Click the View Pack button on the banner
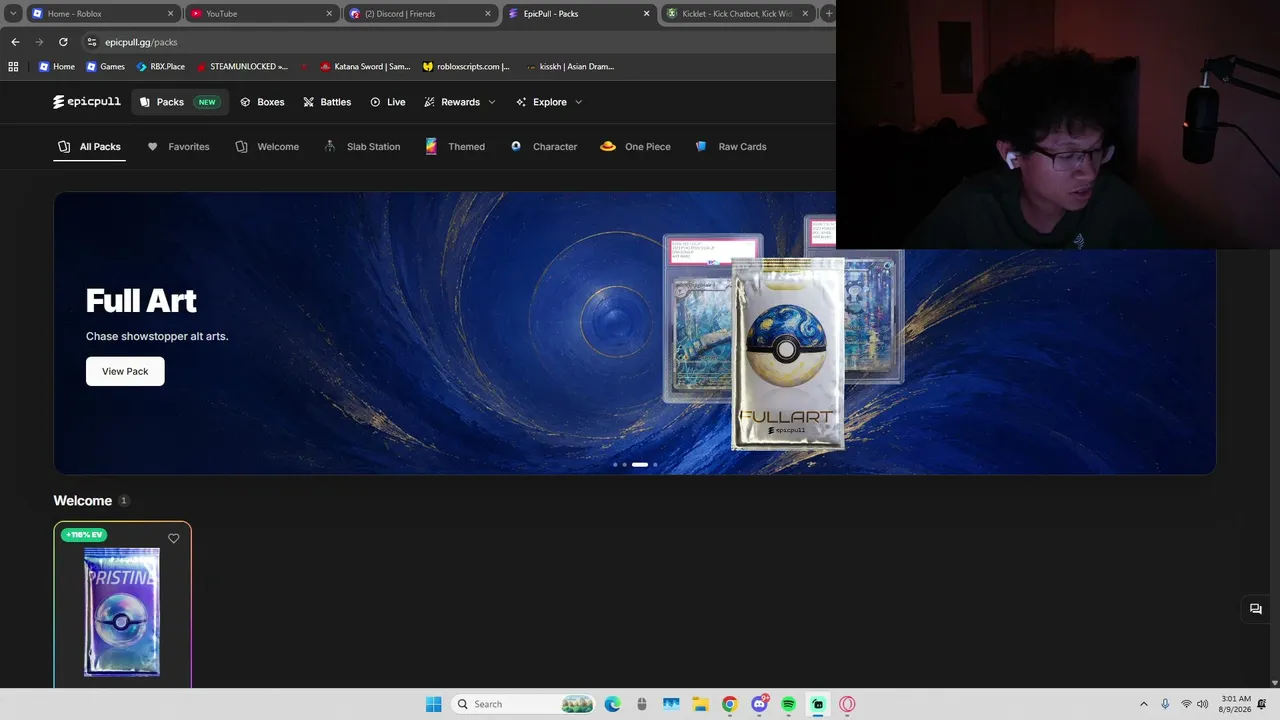 click(x=125, y=371)
